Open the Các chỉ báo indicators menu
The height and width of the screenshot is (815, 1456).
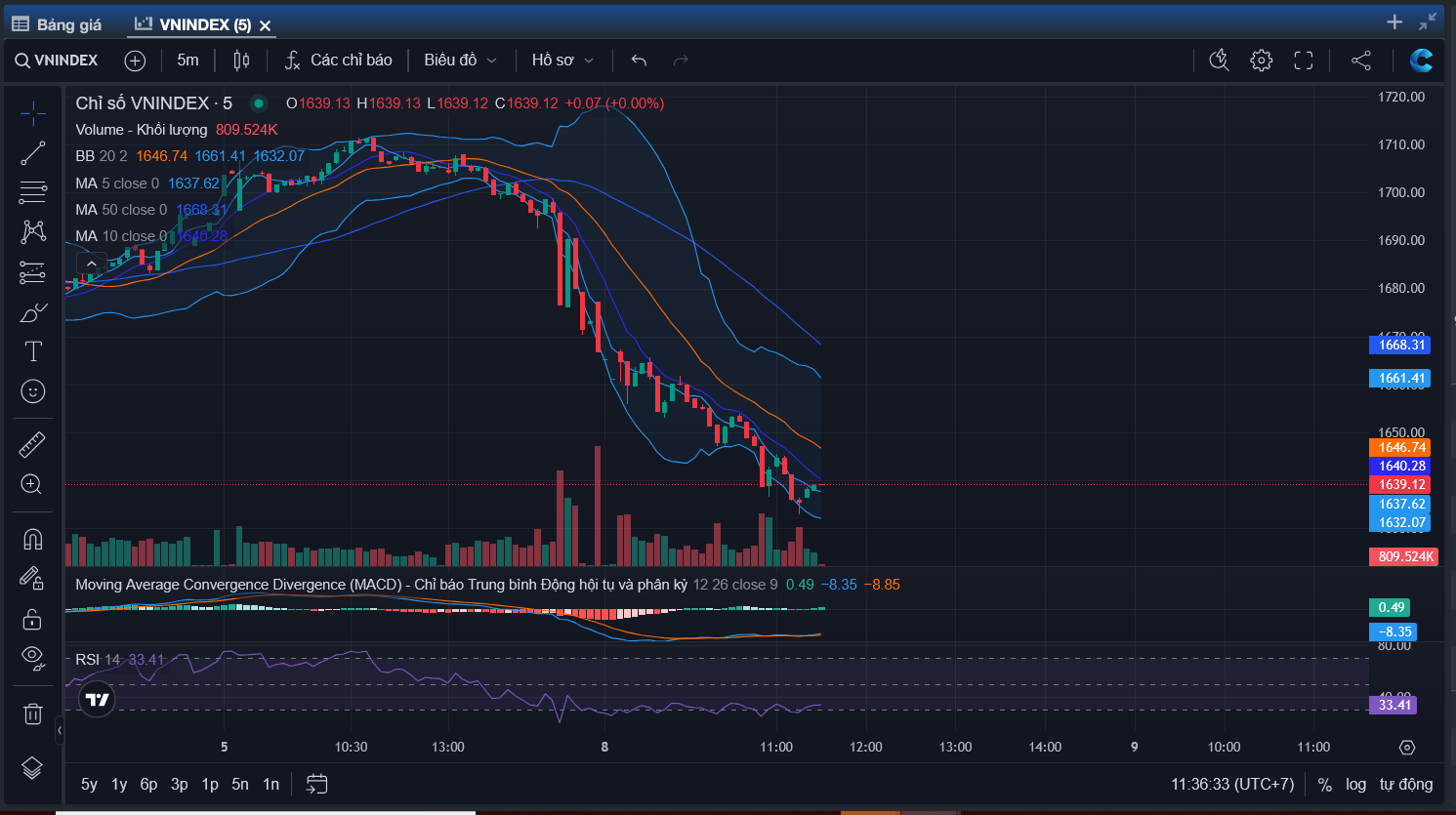339,61
